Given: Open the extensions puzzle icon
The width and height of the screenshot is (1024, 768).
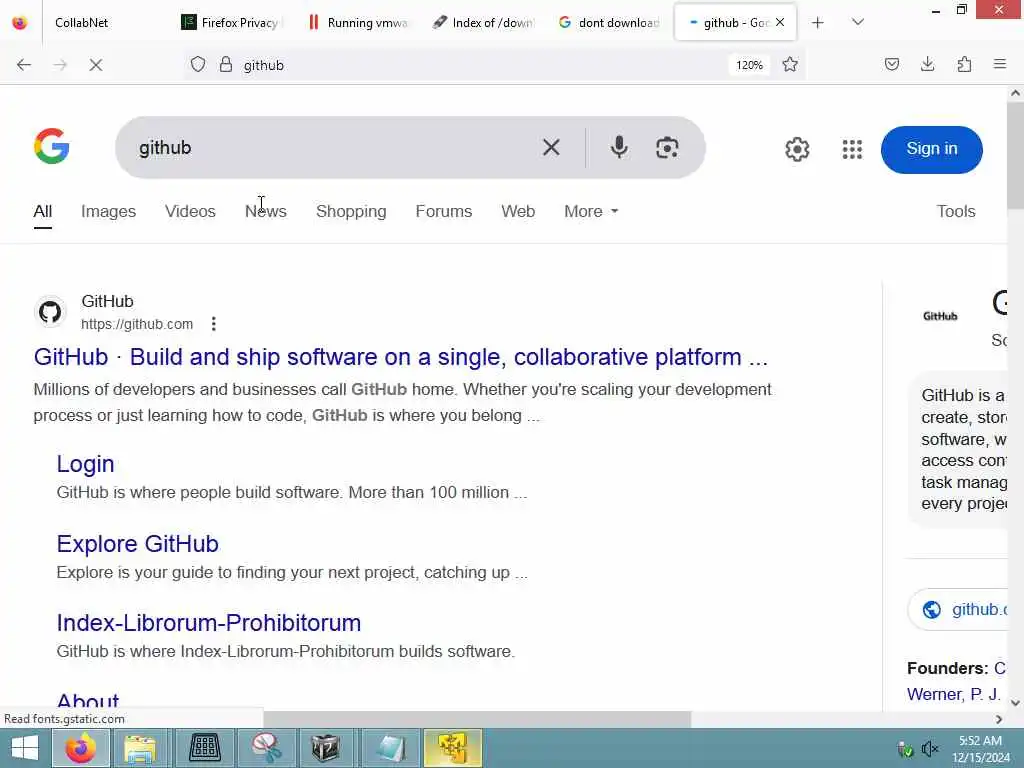Looking at the screenshot, I should (964, 65).
